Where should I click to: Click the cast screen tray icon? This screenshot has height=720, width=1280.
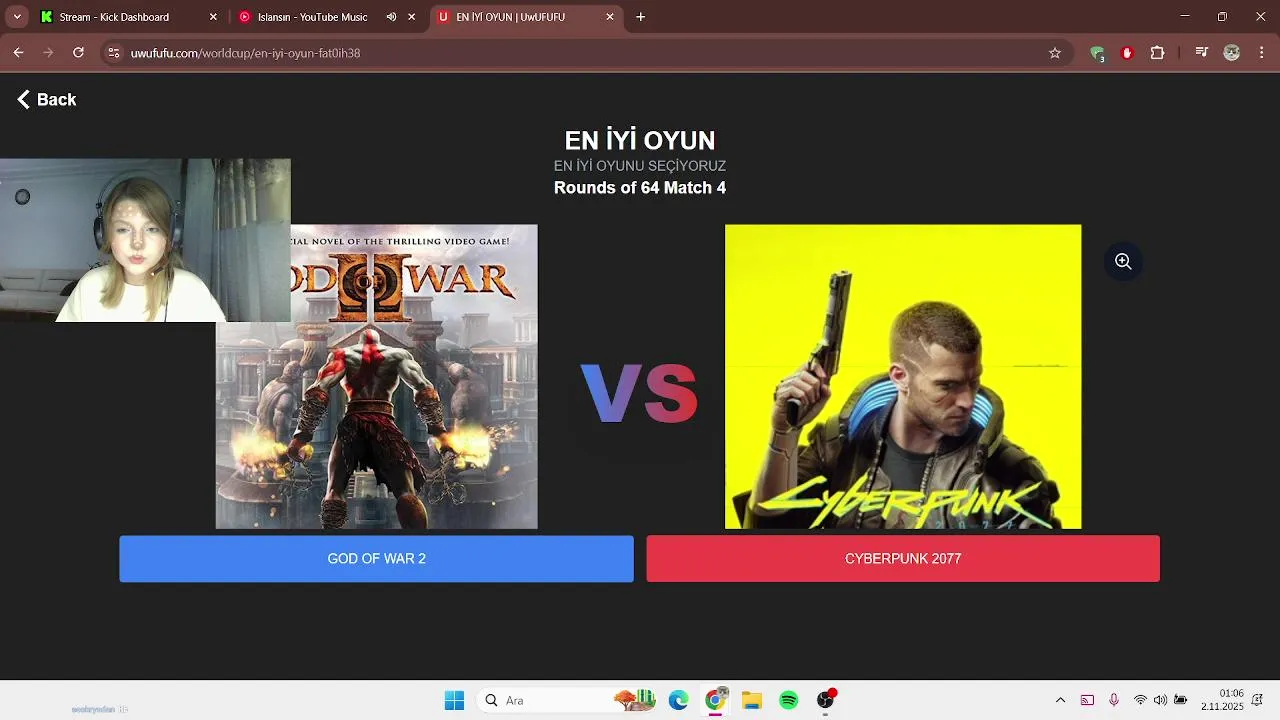(x=1087, y=700)
